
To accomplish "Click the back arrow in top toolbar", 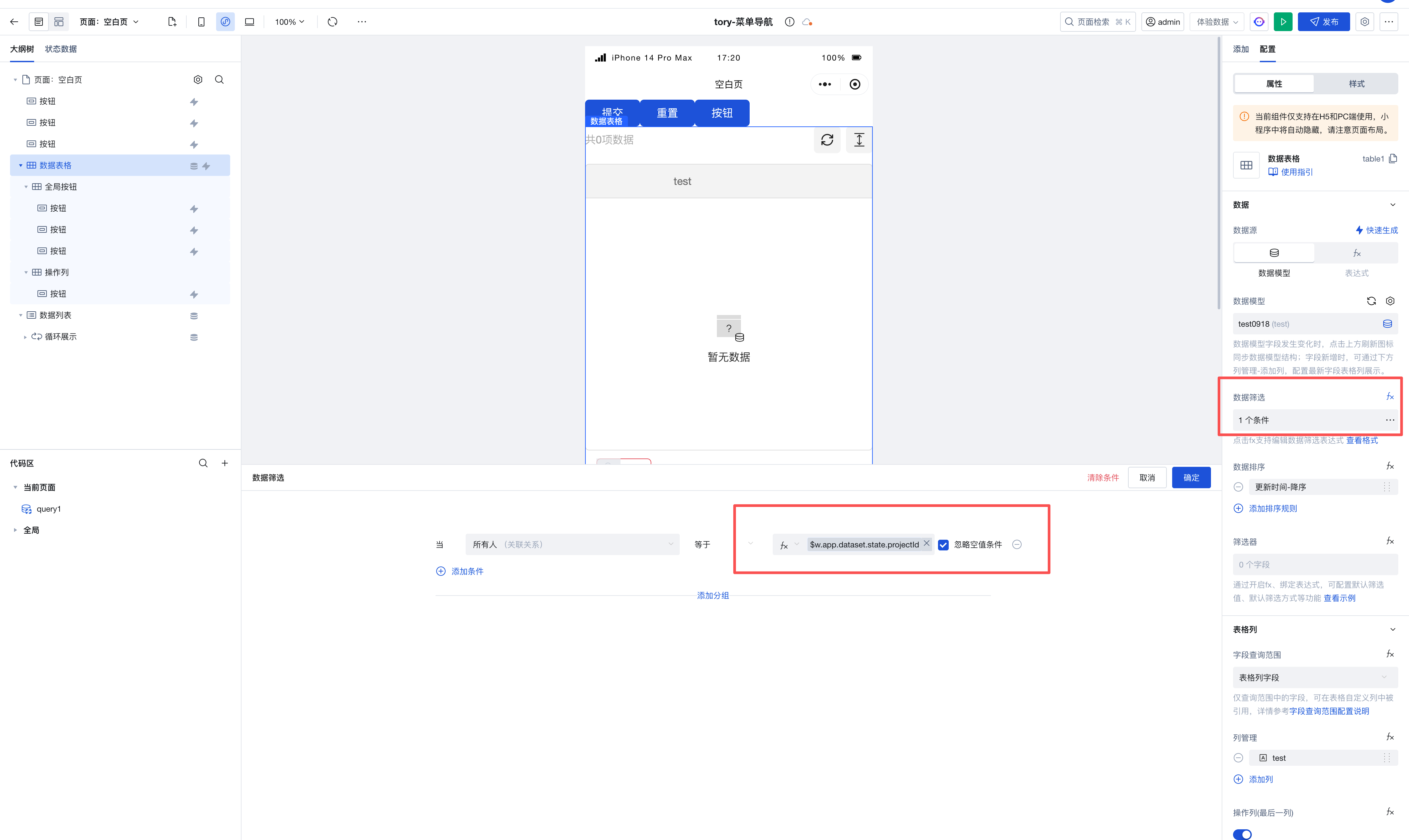I will (14, 21).
